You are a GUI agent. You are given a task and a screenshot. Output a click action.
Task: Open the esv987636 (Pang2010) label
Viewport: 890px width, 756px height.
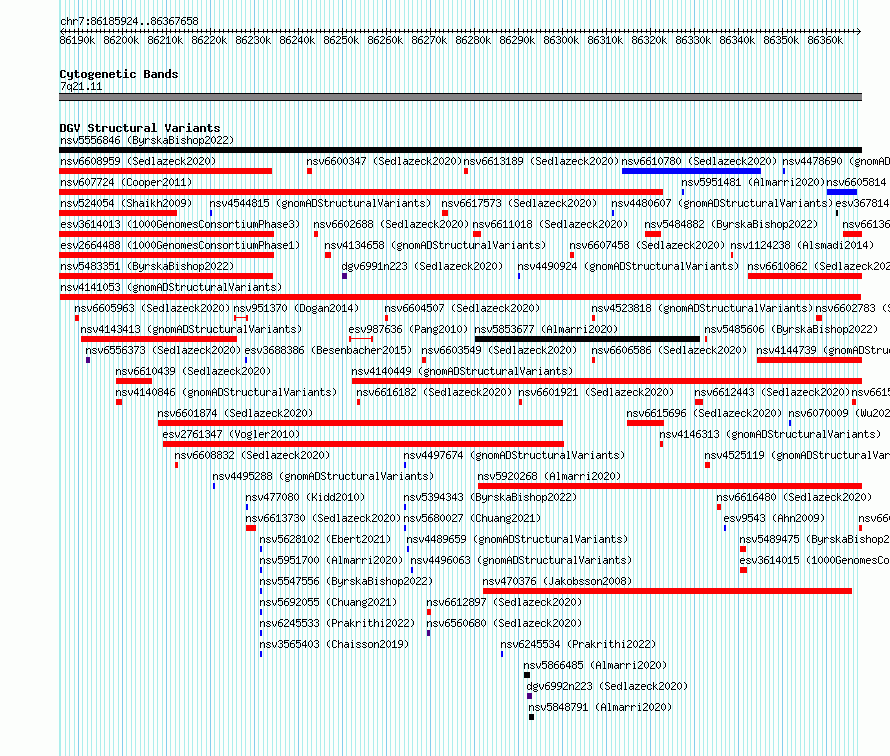408,329
